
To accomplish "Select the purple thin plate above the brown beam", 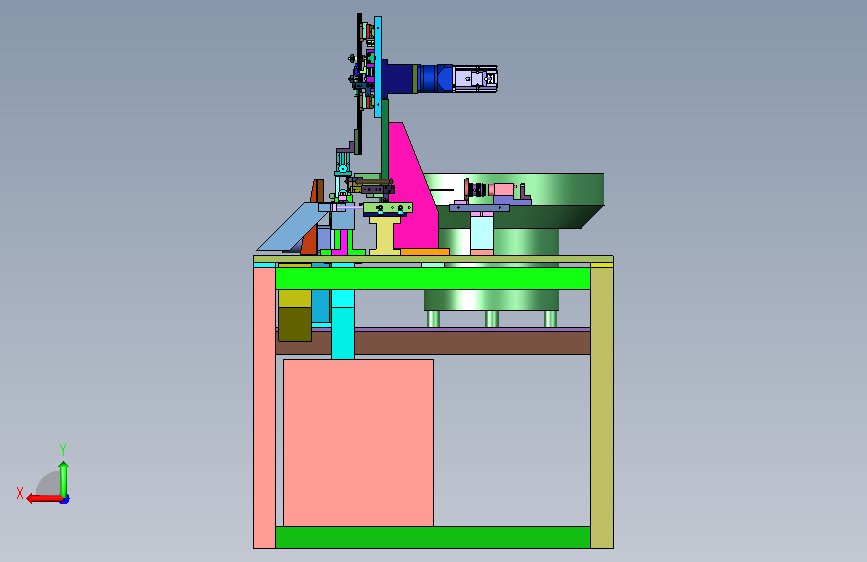I will point(472,329).
